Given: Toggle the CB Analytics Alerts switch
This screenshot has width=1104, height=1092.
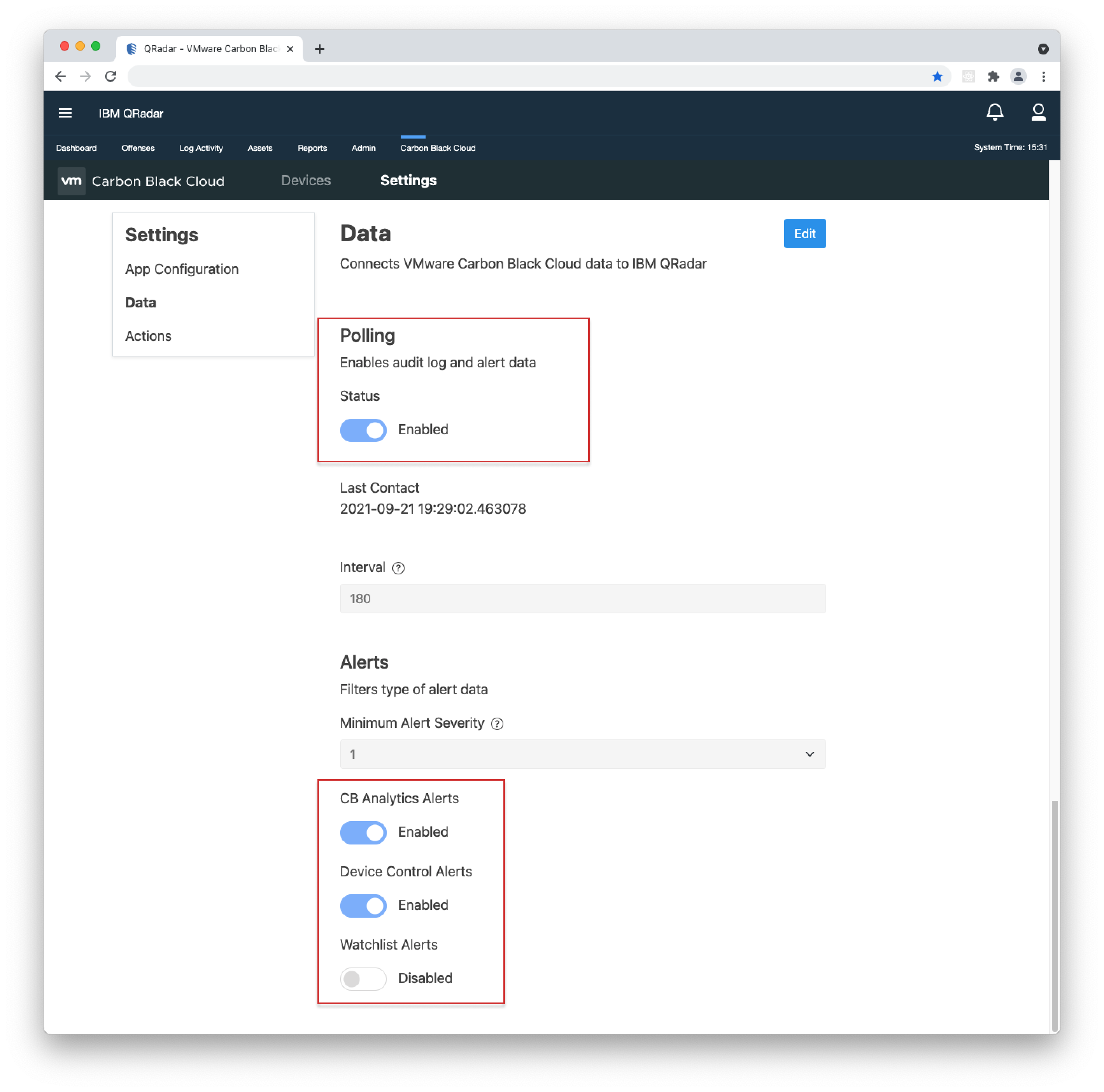Looking at the screenshot, I should tap(363, 832).
